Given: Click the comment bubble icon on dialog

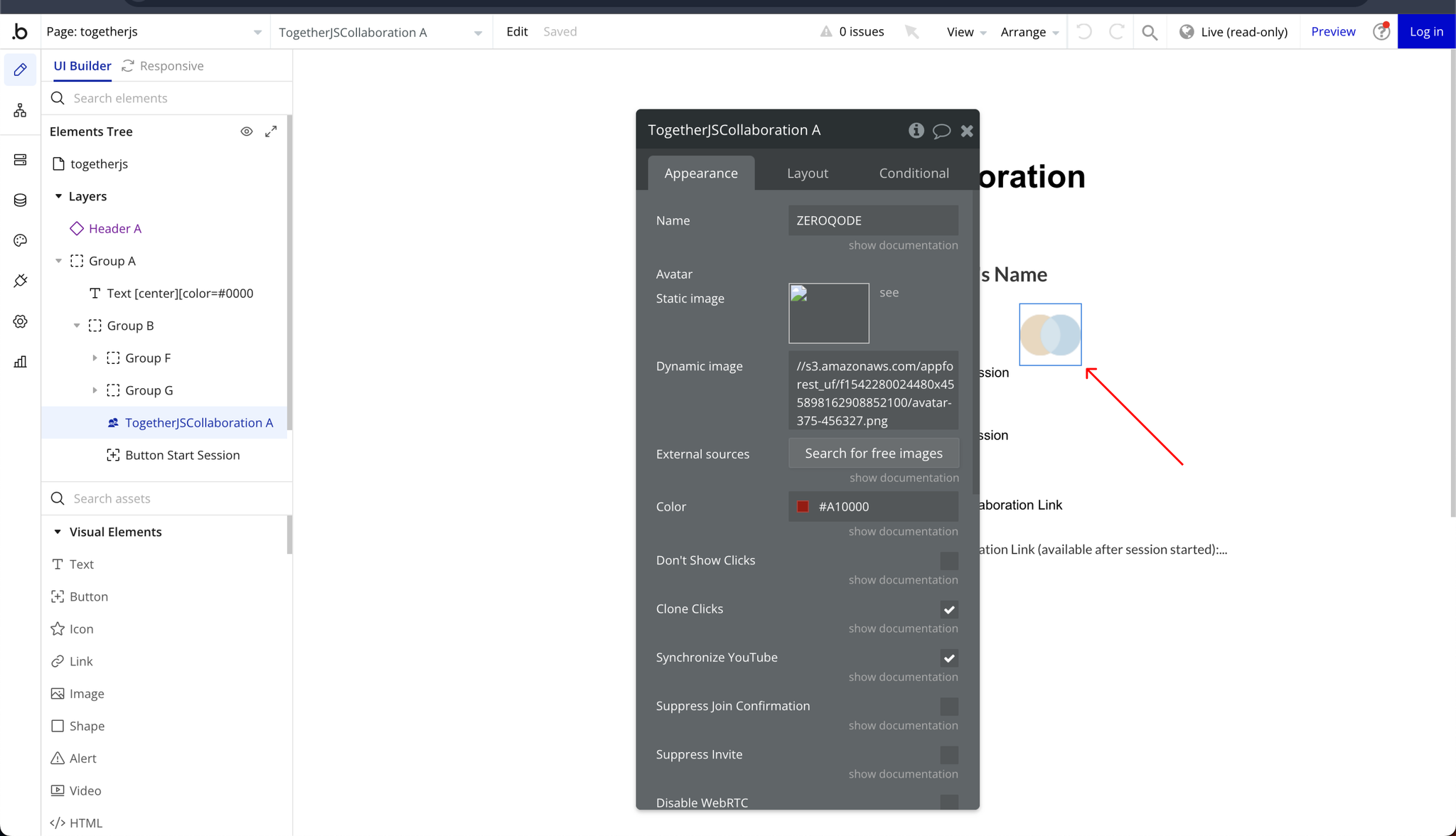Looking at the screenshot, I should [x=941, y=131].
